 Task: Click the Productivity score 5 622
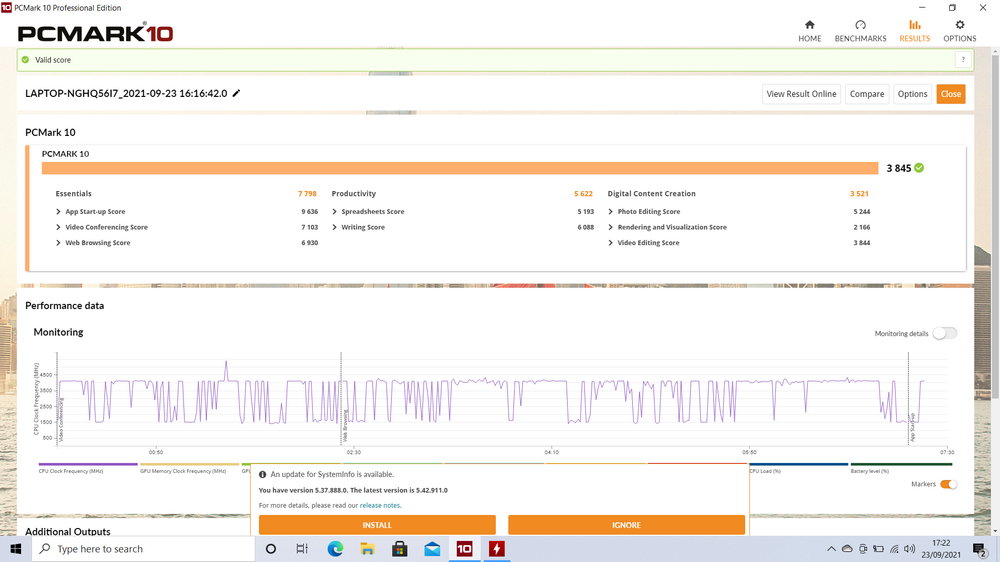pyautogui.click(x=583, y=193)
